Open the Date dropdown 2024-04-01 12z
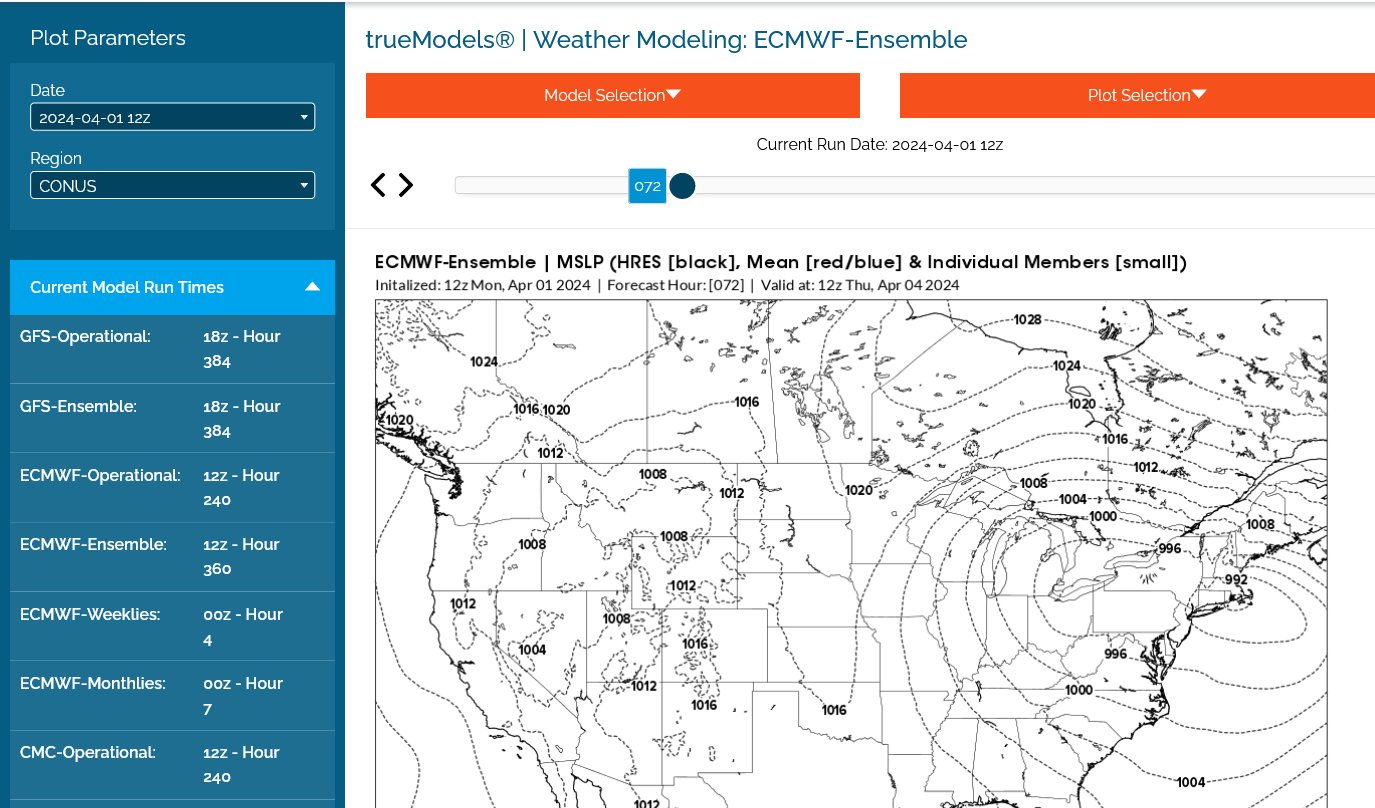The width and height of the screenshot is (1375, 808). 172,117
